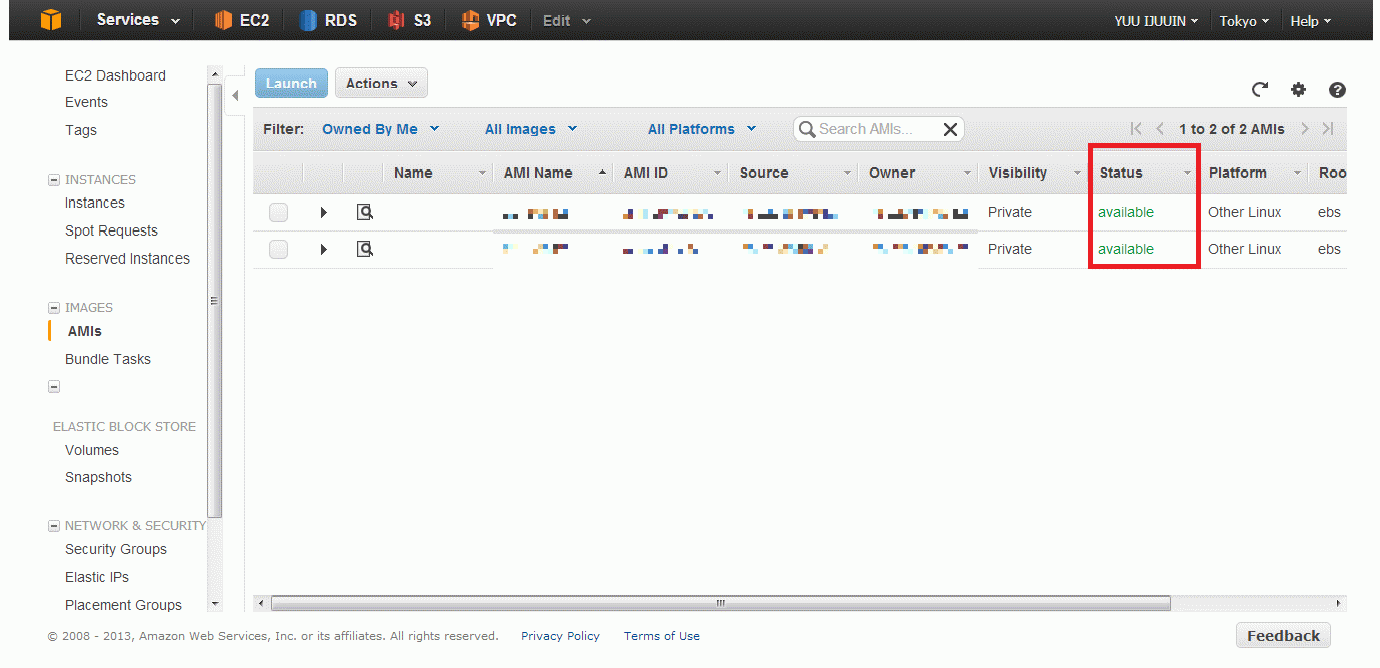Open the Status column dropdown arrow
This screenshot has height=668, width=1380.
coord(1187,173)
